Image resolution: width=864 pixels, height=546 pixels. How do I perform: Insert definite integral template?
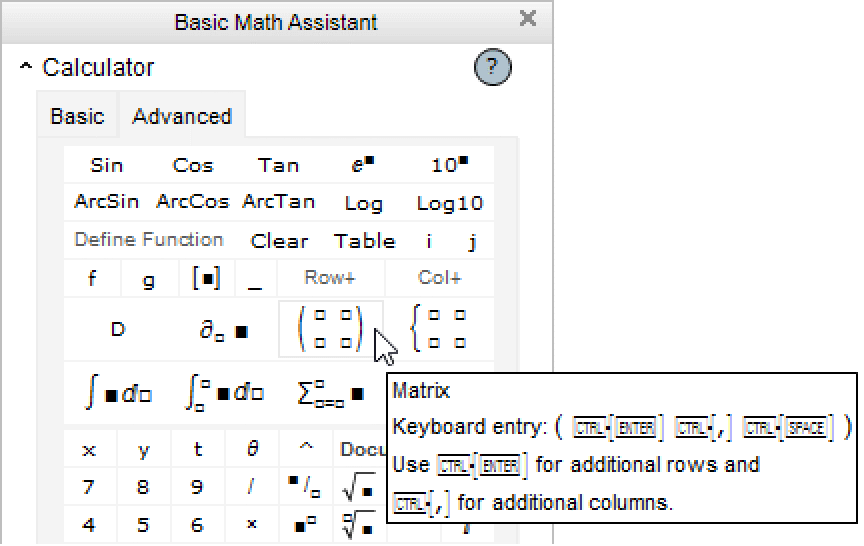coord(224,392)
